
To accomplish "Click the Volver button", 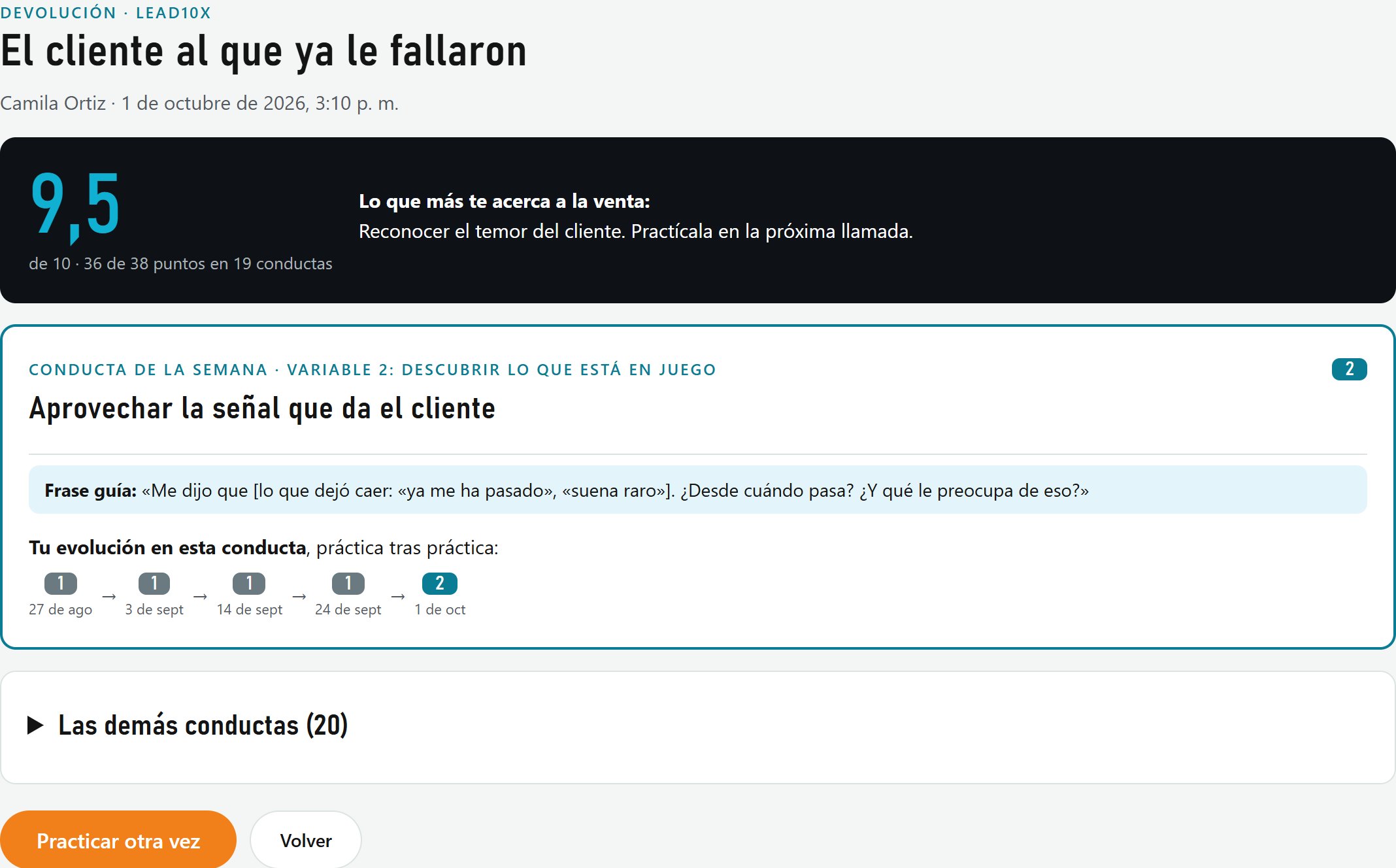I will tap(306, 841).
